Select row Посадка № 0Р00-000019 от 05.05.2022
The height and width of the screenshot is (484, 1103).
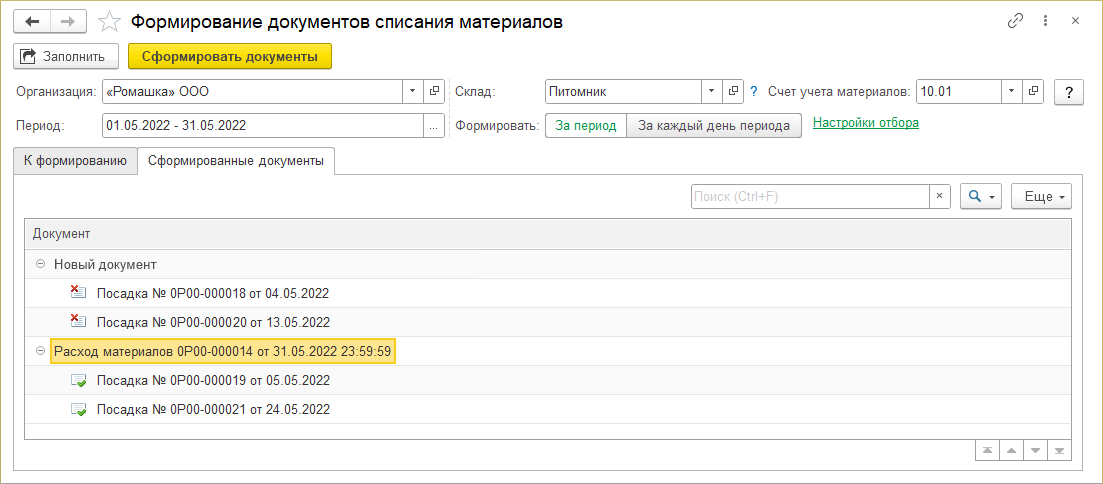pos(213,381)
